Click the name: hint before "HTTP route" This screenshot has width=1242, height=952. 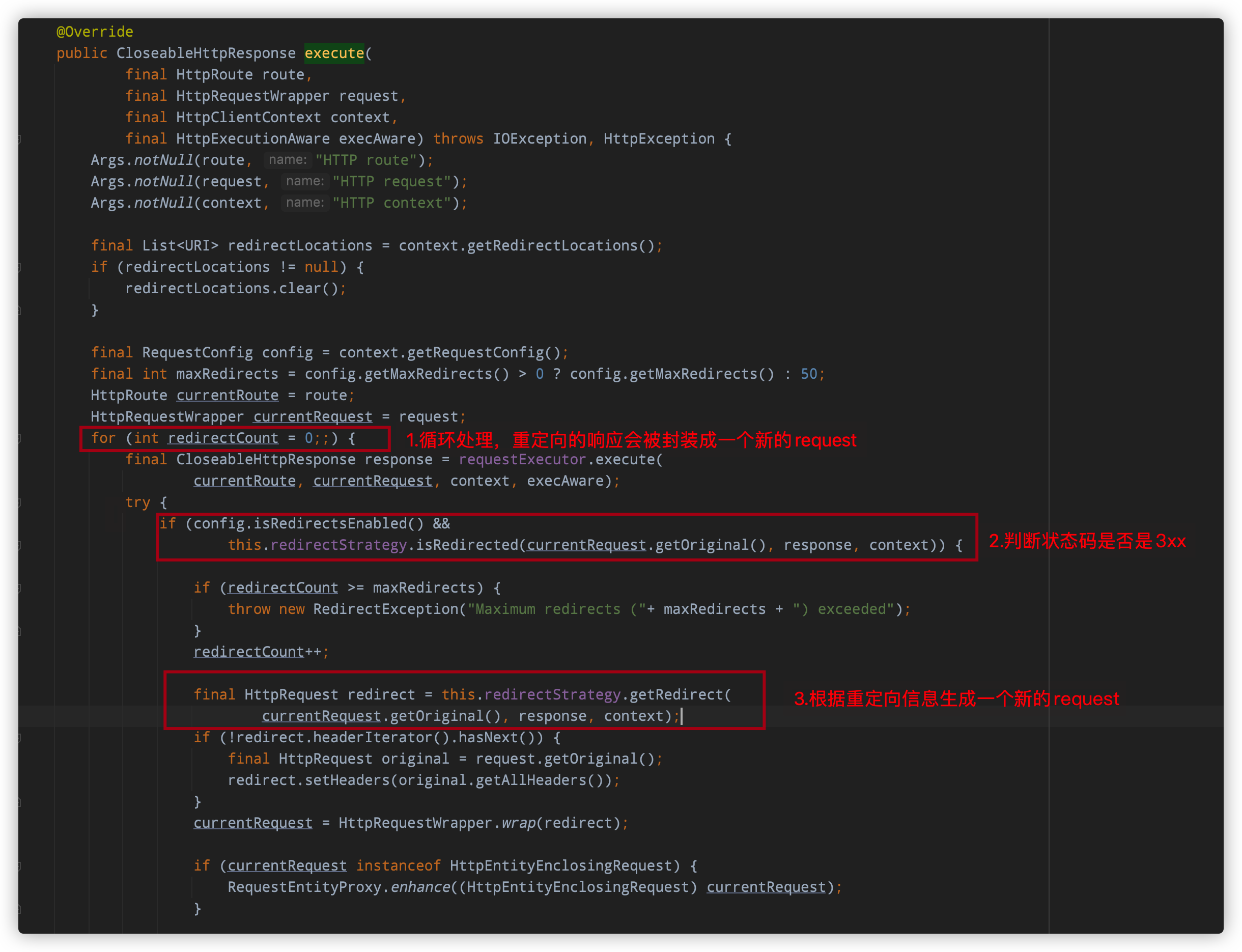click(287, 160)
